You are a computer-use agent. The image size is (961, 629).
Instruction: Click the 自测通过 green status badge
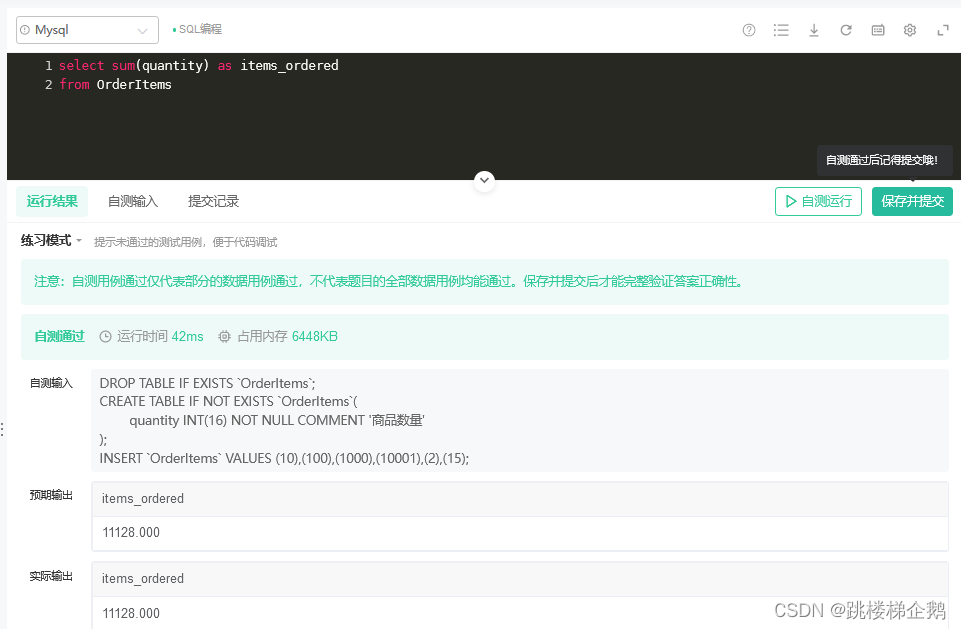tap(59, 336)
